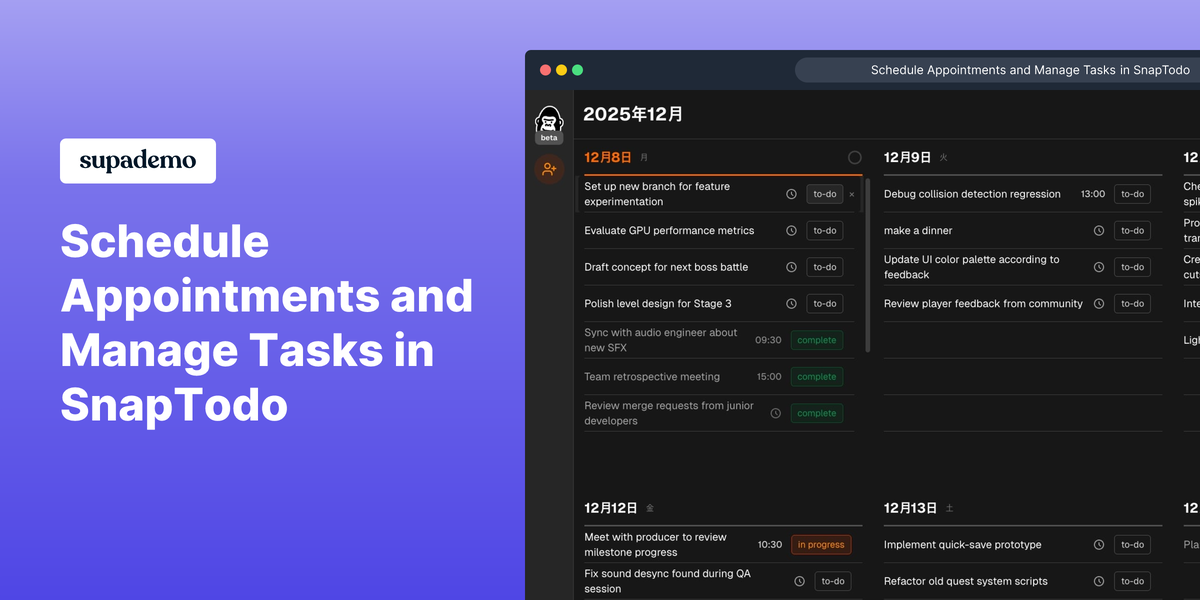Change to-do status of Set up new branch
The image size is (1200, 600).
(825, 194)
